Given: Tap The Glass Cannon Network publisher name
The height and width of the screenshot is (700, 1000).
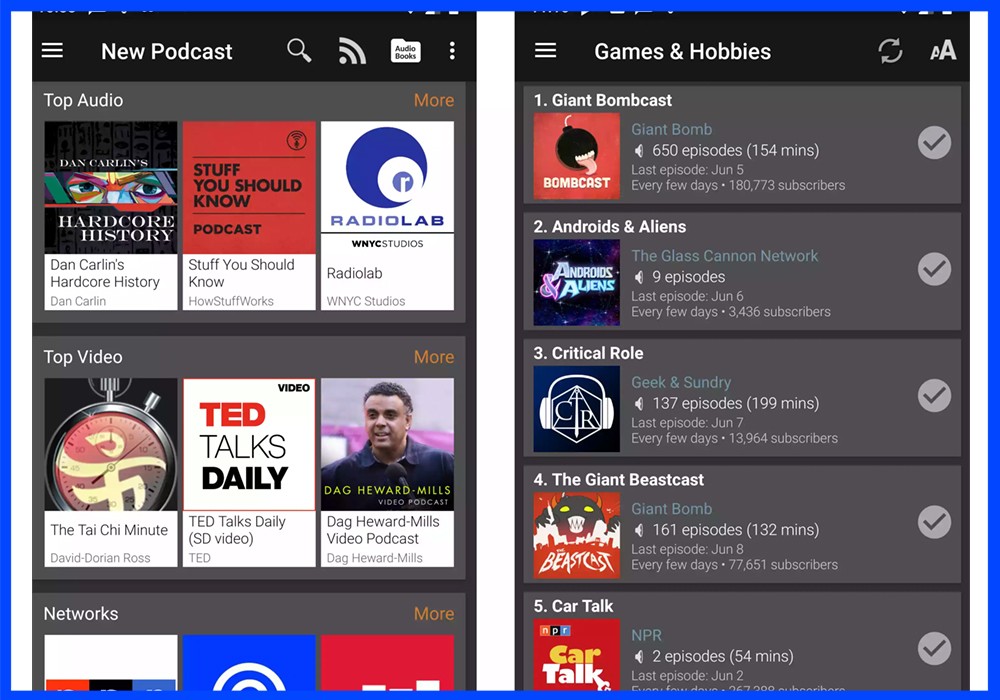Looking at the screenshot, I should pyautogui.click(x=724, y=256).
